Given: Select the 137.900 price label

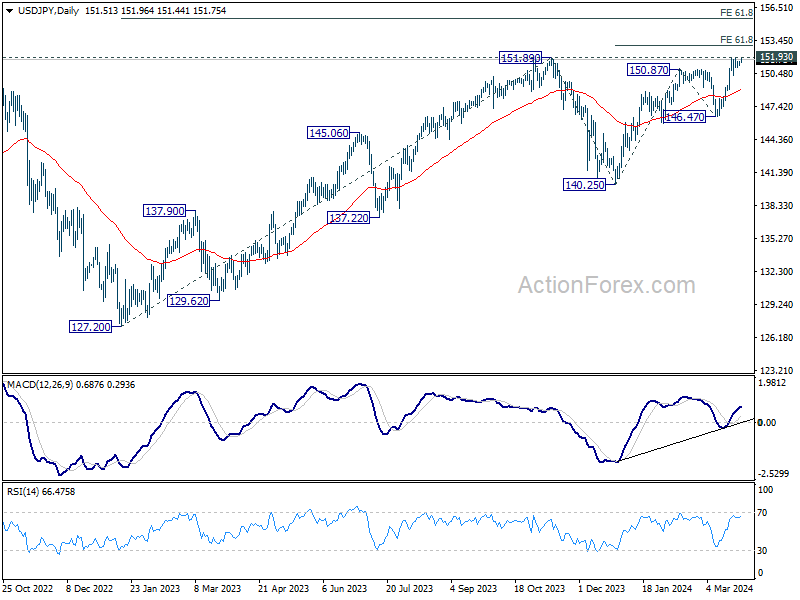Looking at the screenshot, I should click(x=164, y=211).
